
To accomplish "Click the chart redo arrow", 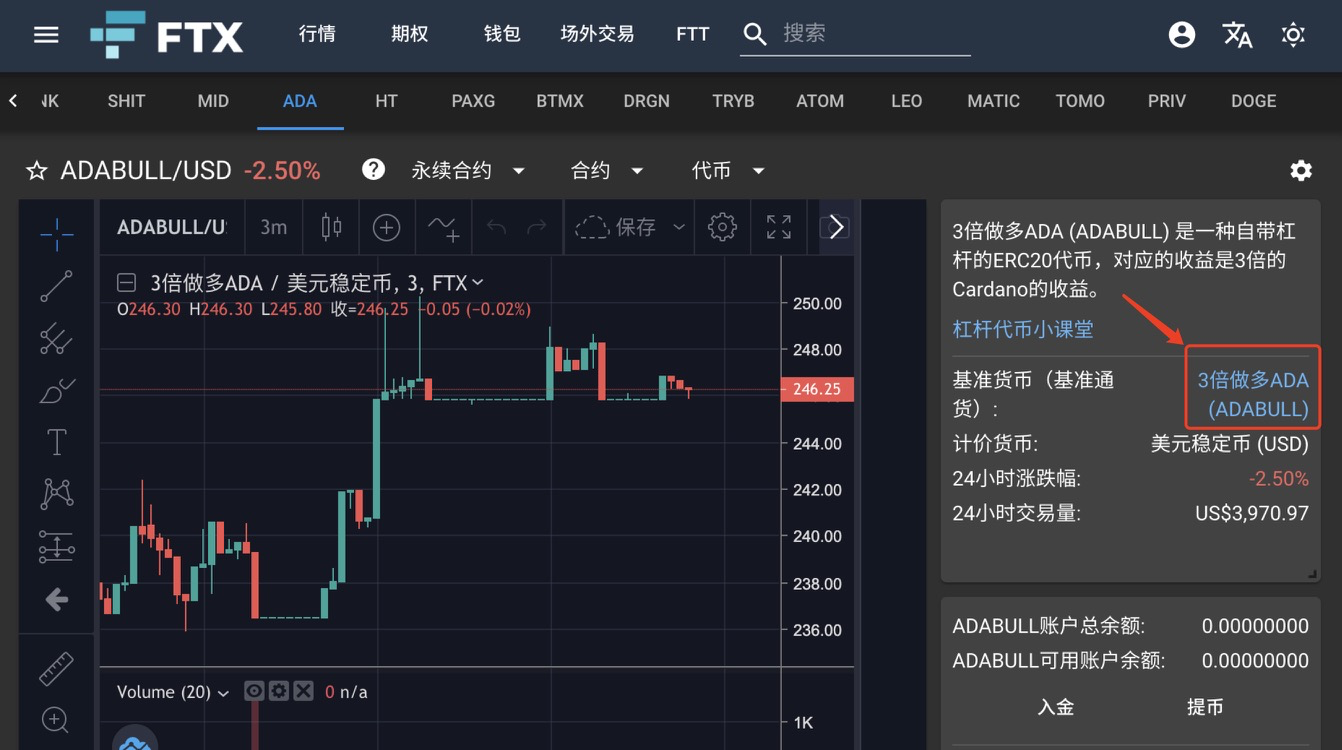I will click(x=537, y=227).
